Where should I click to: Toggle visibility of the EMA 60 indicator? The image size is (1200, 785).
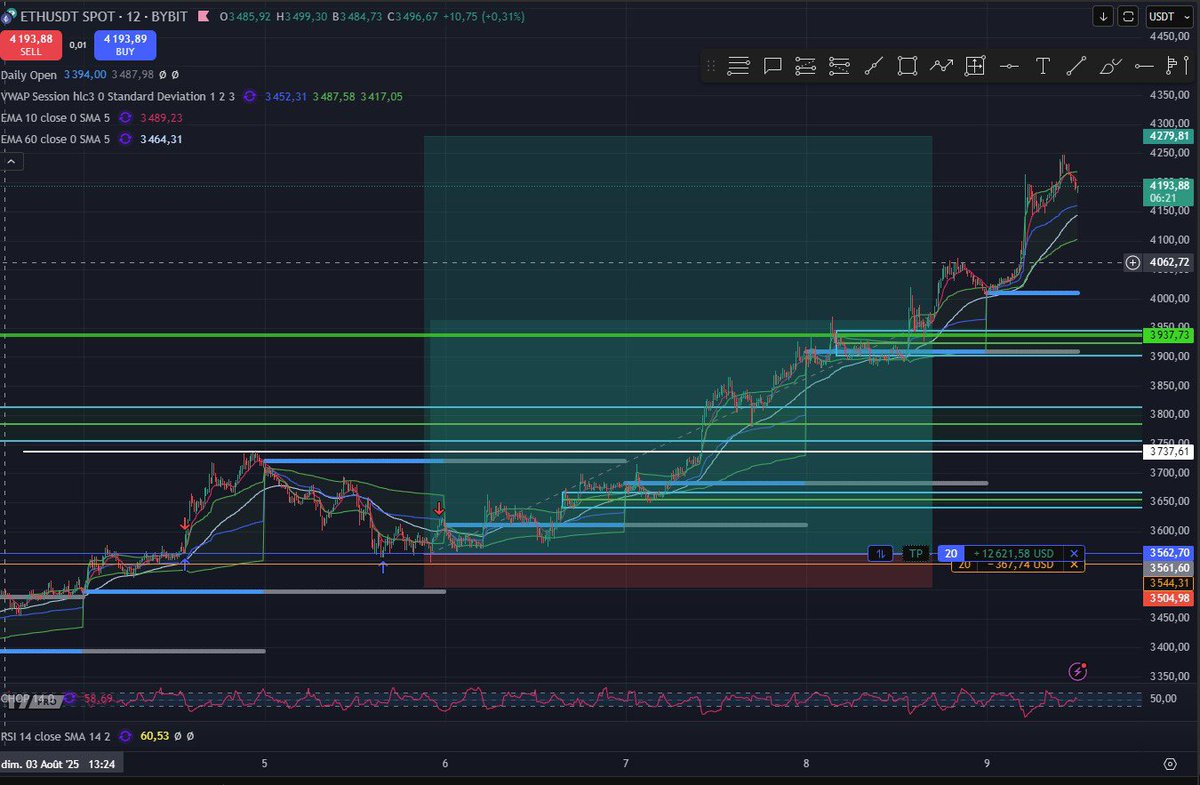click(x=125, y=138)
